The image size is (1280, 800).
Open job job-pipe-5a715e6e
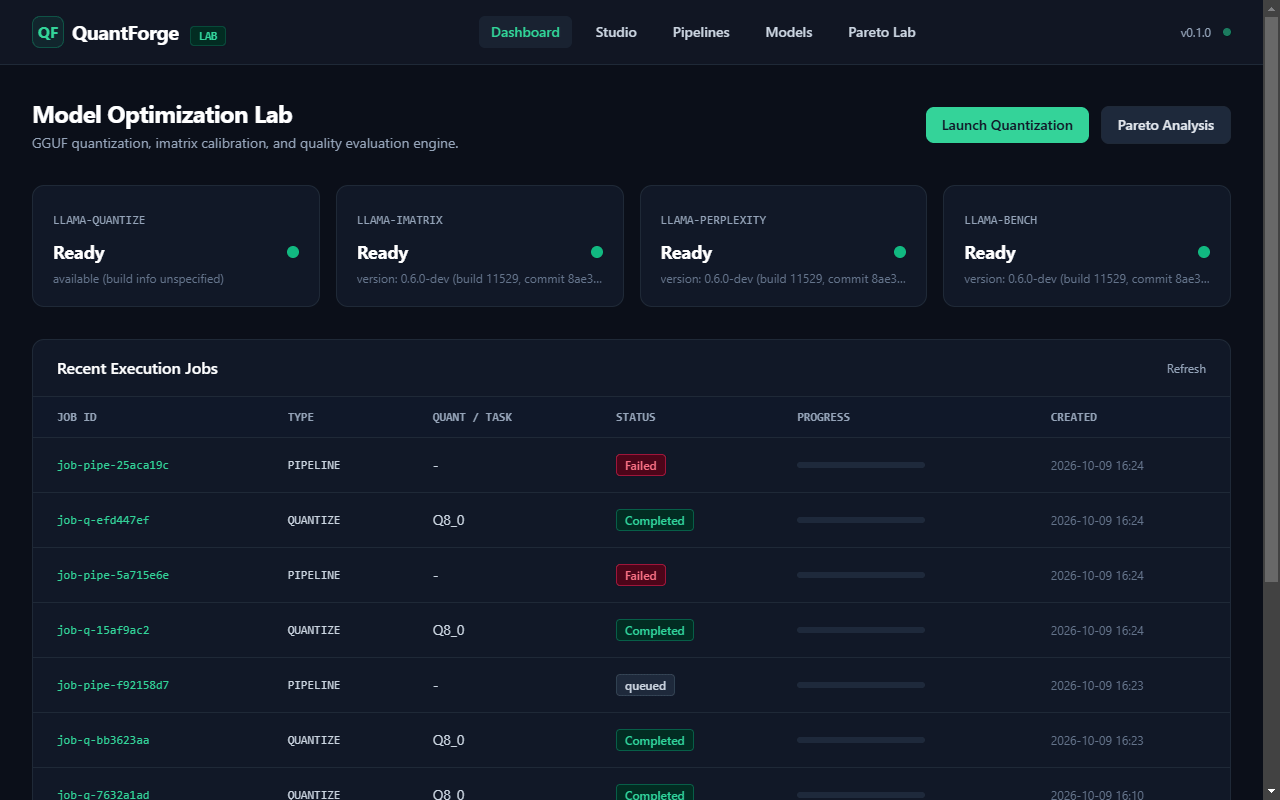(x=113, y=575)
